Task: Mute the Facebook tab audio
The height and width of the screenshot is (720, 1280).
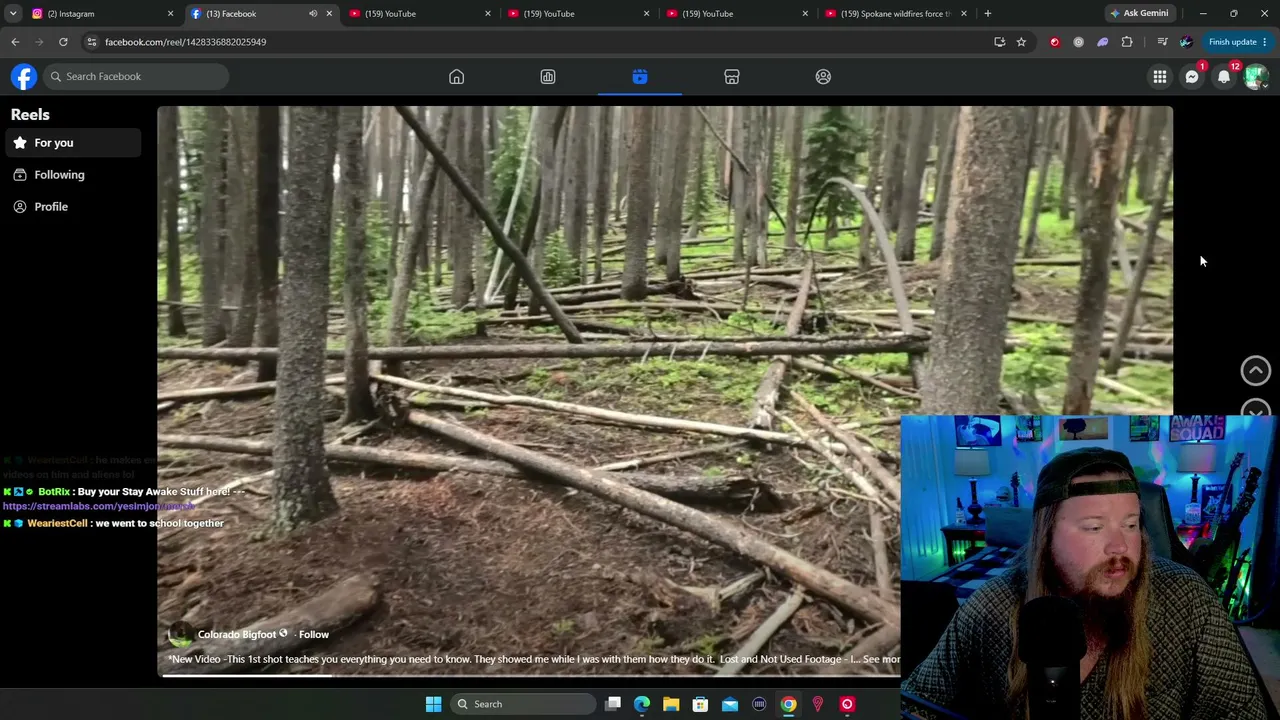Action: [313, 14]
